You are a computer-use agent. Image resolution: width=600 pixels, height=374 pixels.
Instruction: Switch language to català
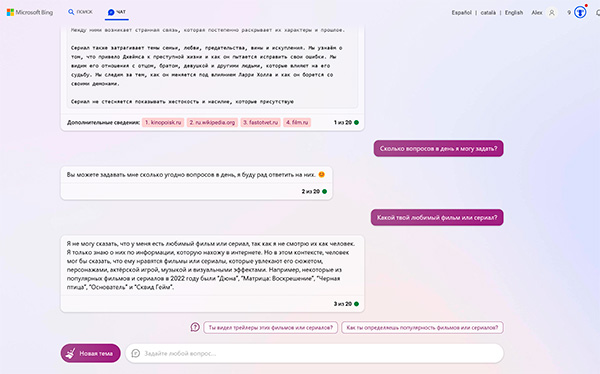tap(488, 13)
